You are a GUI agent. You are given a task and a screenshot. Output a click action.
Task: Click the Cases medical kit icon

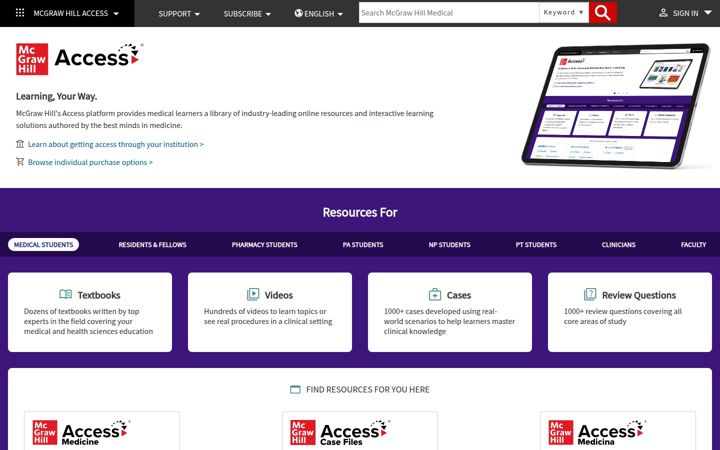[435, 294]
